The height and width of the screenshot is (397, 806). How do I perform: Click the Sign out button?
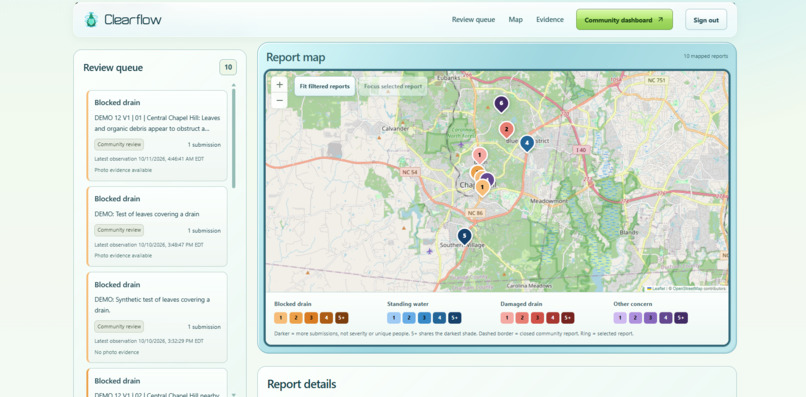706,20
